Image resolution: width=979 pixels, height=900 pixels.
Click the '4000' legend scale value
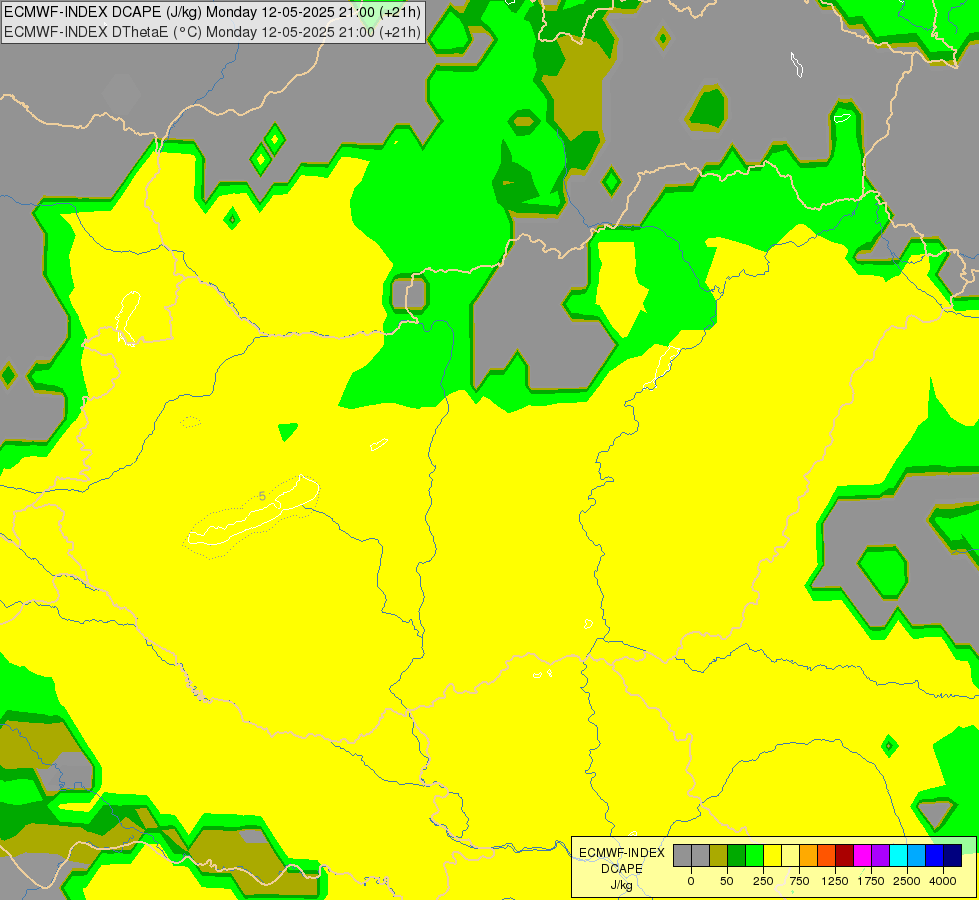tap(943, 881)
